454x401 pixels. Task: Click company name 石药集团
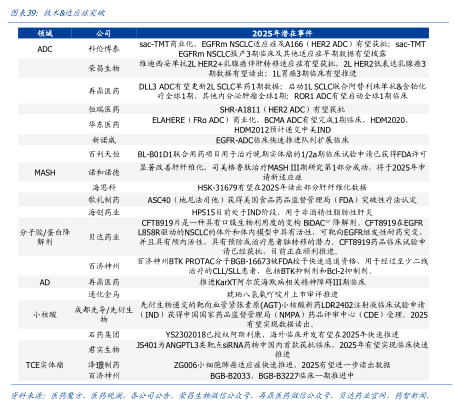pyautogui.click(x=104, y=334)
